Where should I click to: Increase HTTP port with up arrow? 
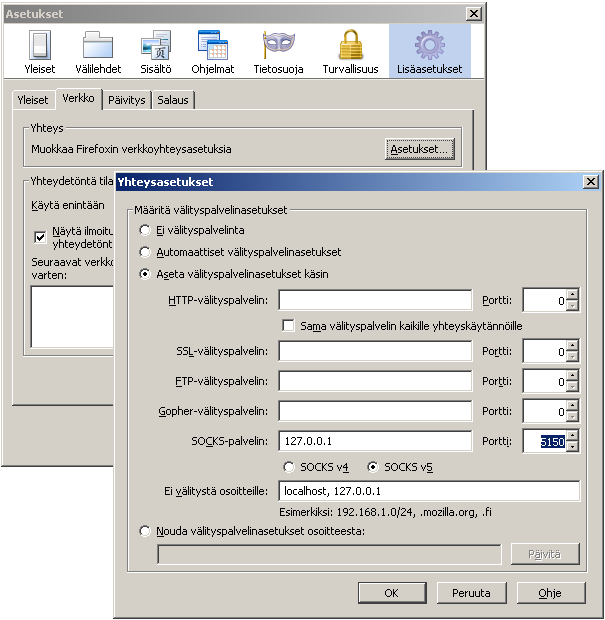[572, 294]
